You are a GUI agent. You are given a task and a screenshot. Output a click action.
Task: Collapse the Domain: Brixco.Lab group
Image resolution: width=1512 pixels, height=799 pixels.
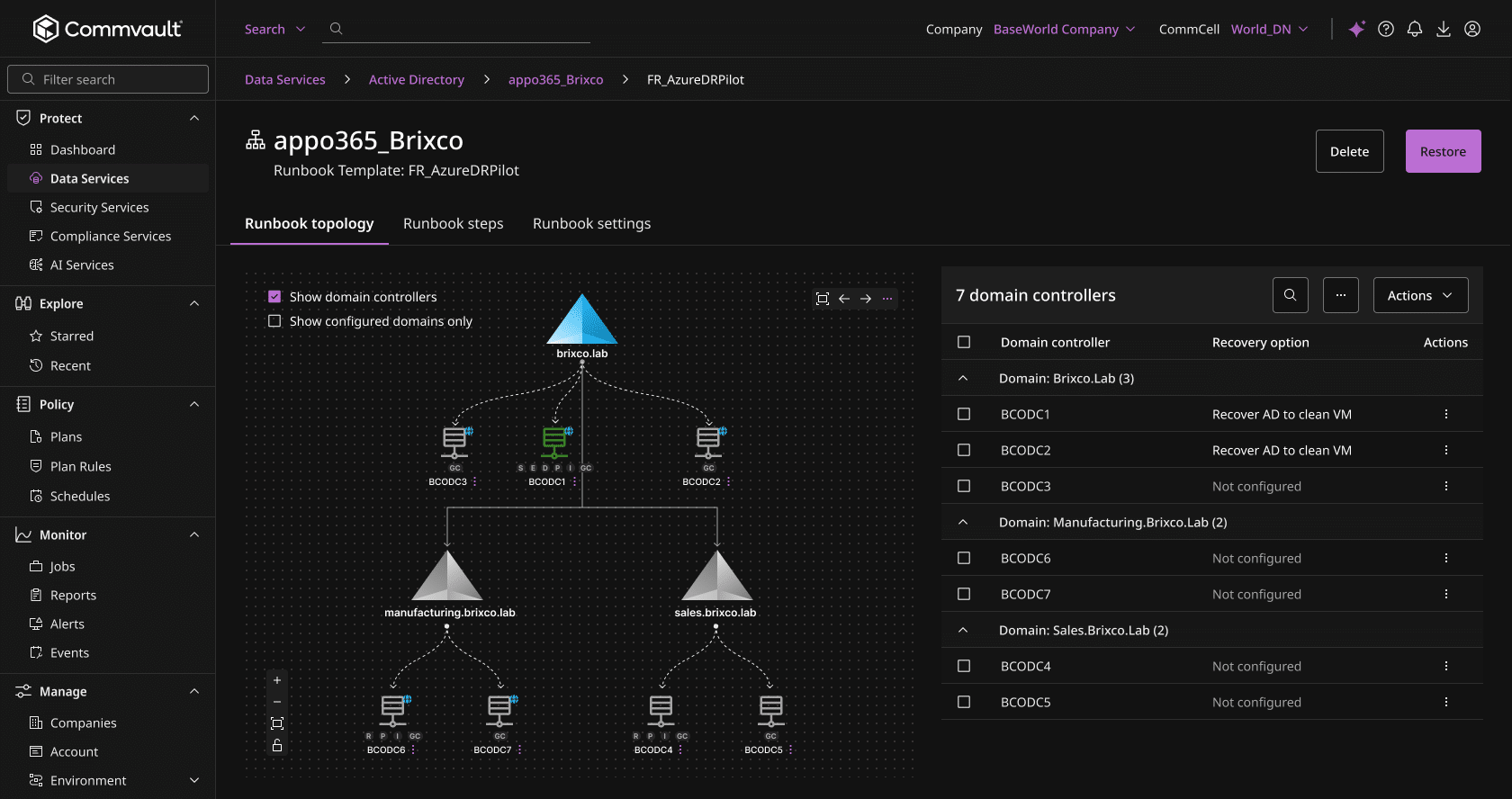click(963, 378)
